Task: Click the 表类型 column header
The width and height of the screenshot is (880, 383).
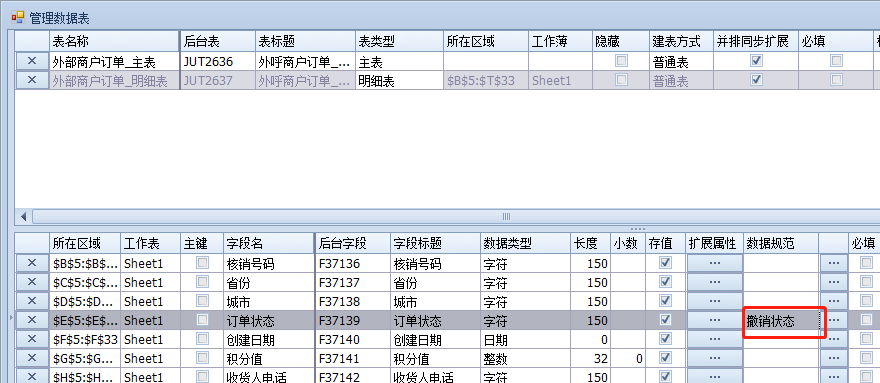Action: tap(399, 41)
